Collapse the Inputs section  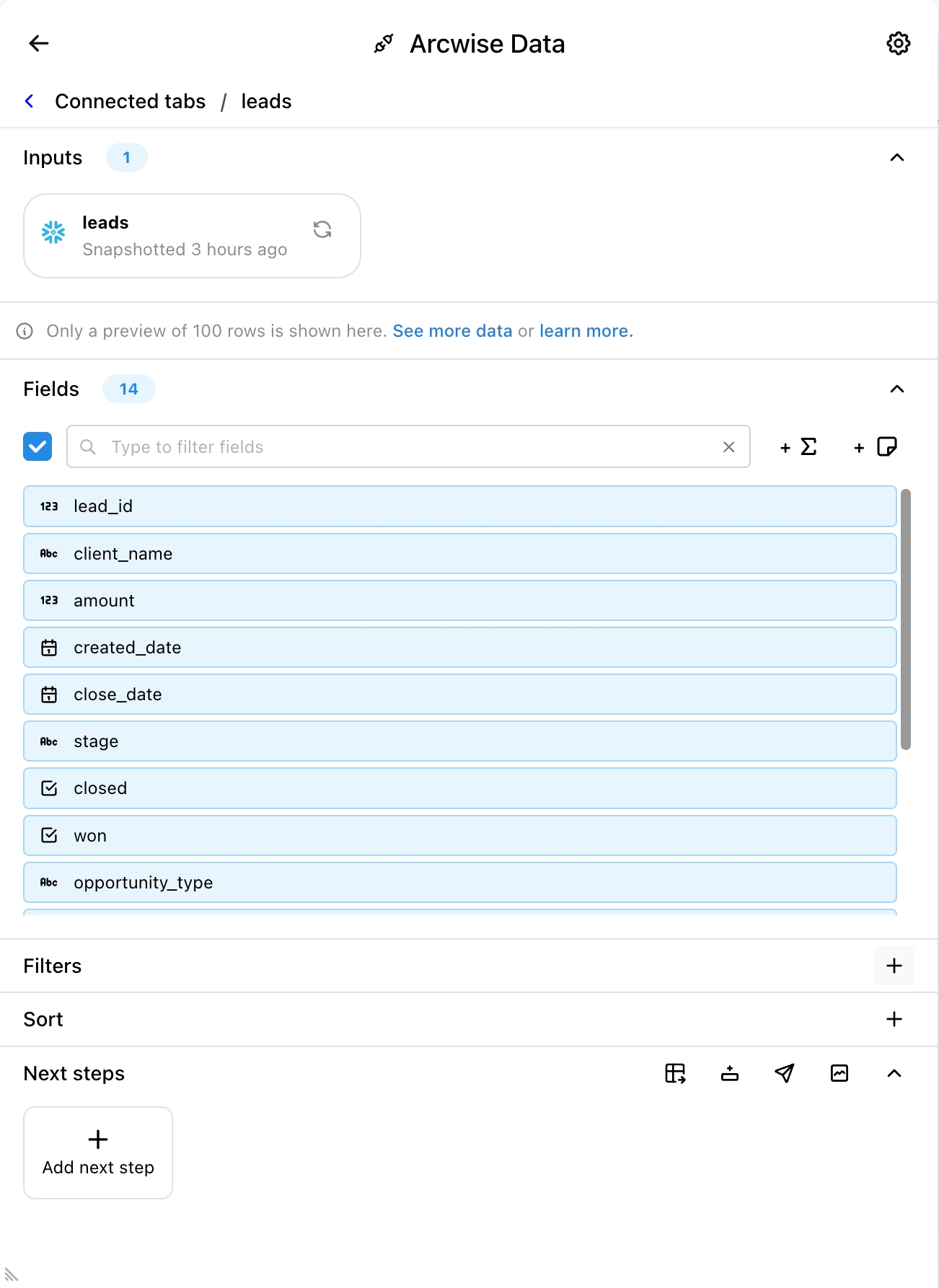[x=897, y=158]
